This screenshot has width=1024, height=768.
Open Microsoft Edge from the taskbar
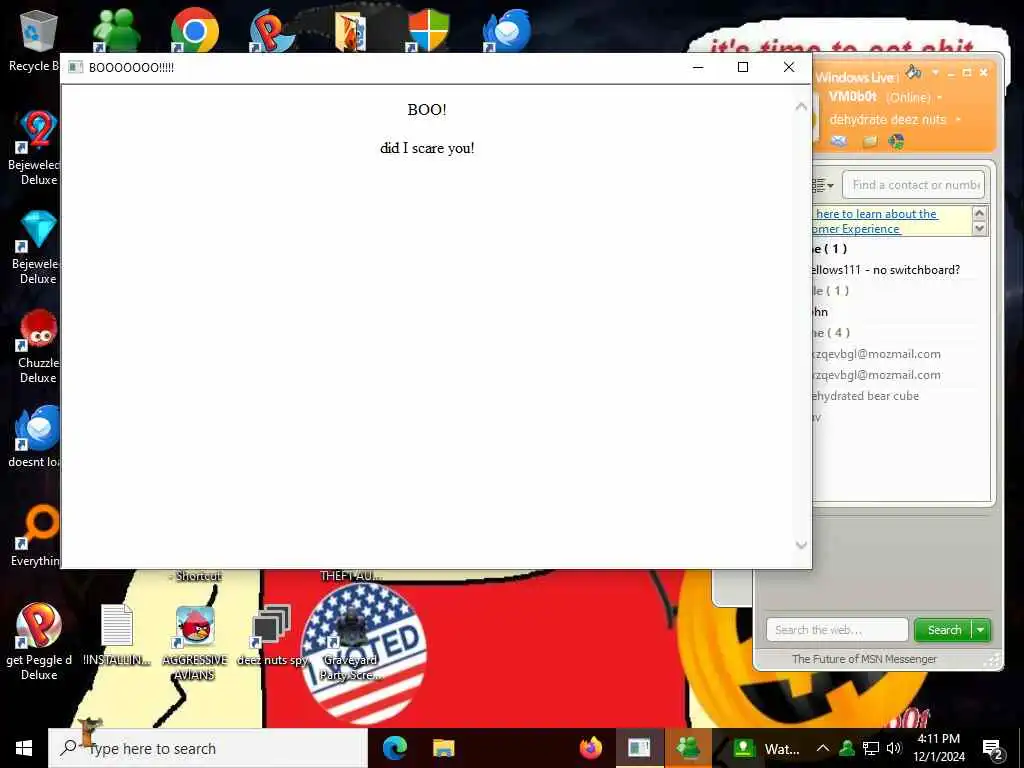[x=394, y=748]
